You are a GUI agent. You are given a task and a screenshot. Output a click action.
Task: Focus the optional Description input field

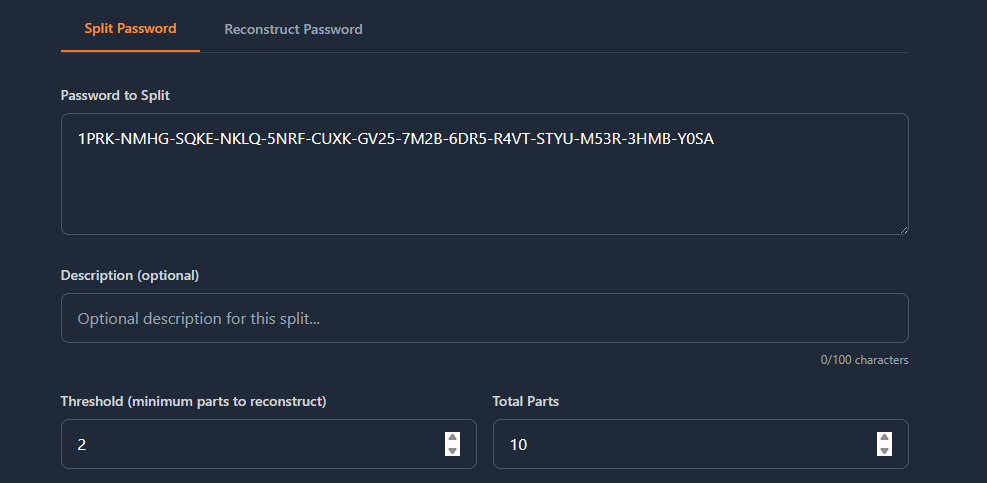tap(484, 318)
